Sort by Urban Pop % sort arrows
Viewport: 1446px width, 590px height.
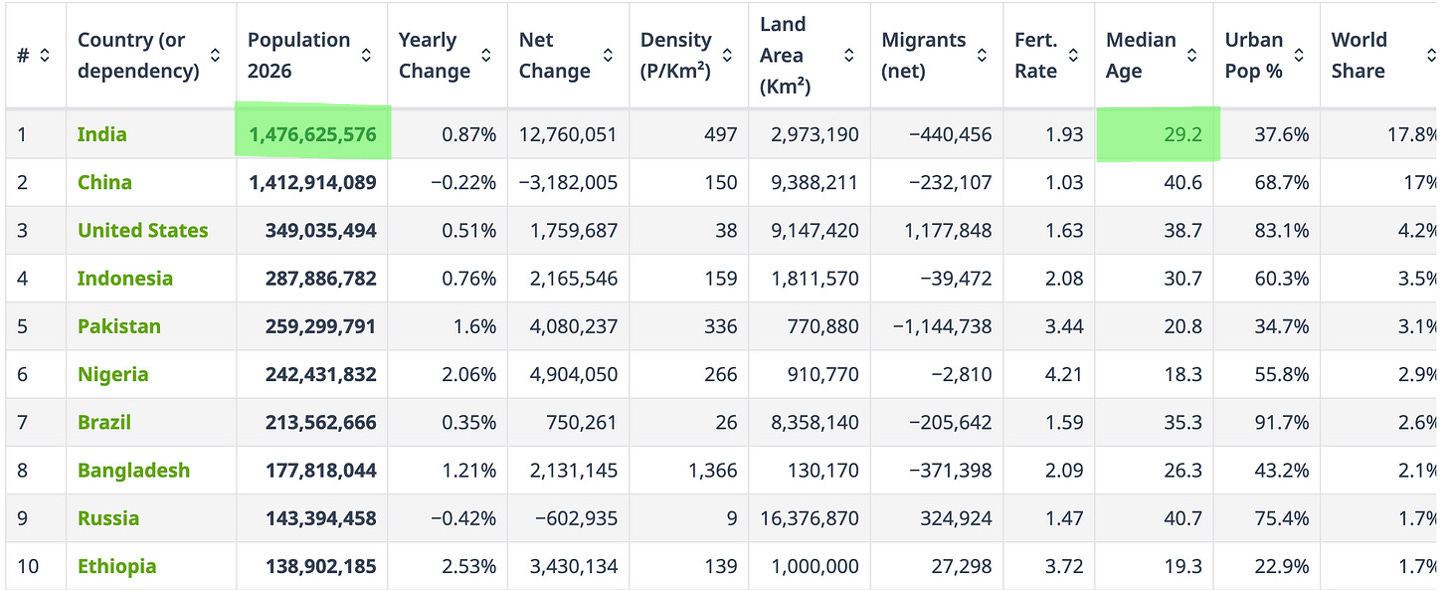[x=1299, y=56]
